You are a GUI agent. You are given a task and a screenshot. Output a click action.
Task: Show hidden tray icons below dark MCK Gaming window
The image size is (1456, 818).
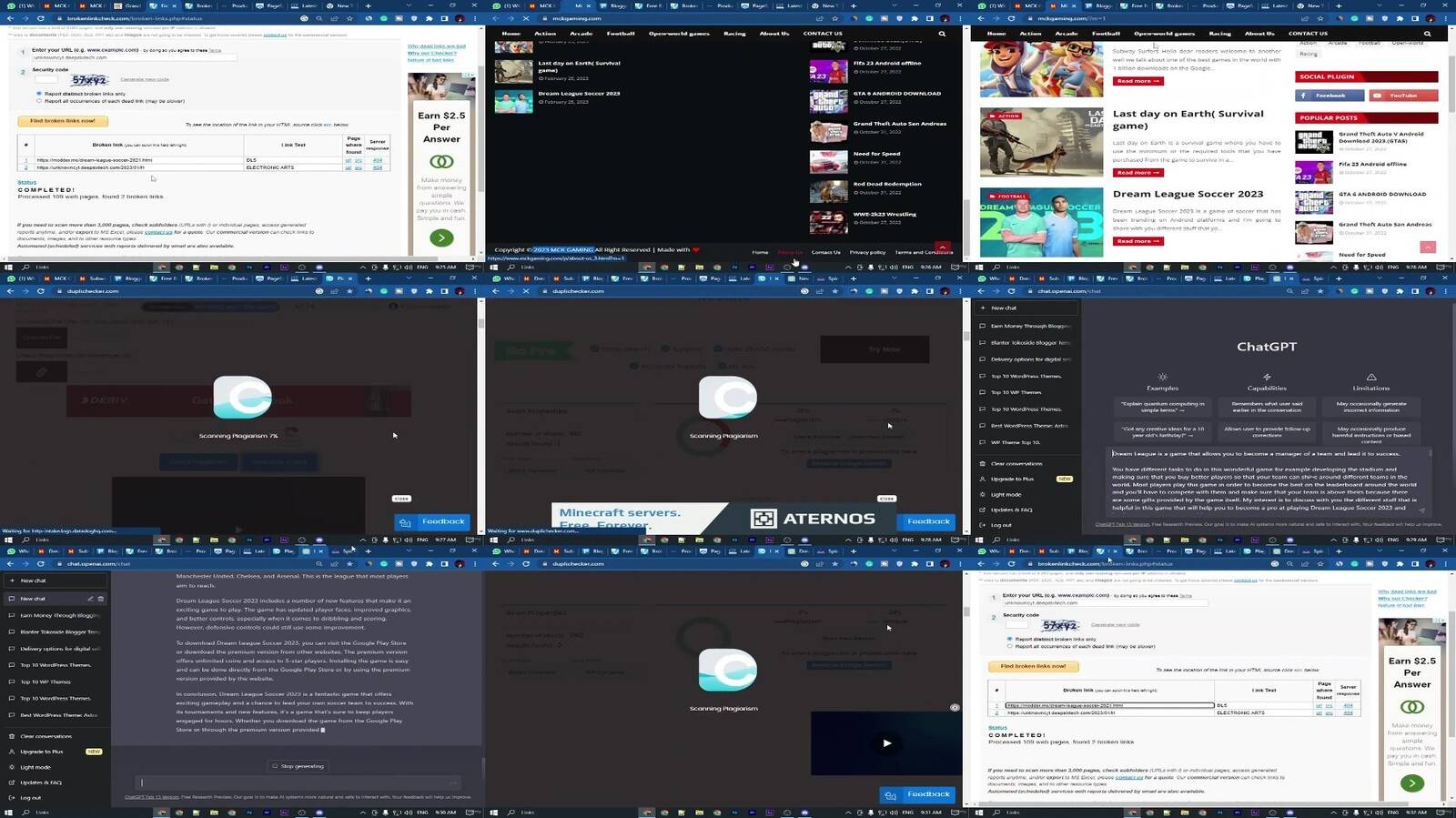pyautogui.click(x=848, y=268)
